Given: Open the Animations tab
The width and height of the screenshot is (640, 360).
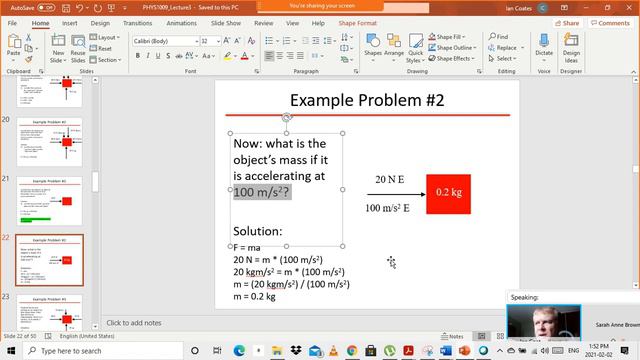Looking at the screenshot, I should [181, 23].
